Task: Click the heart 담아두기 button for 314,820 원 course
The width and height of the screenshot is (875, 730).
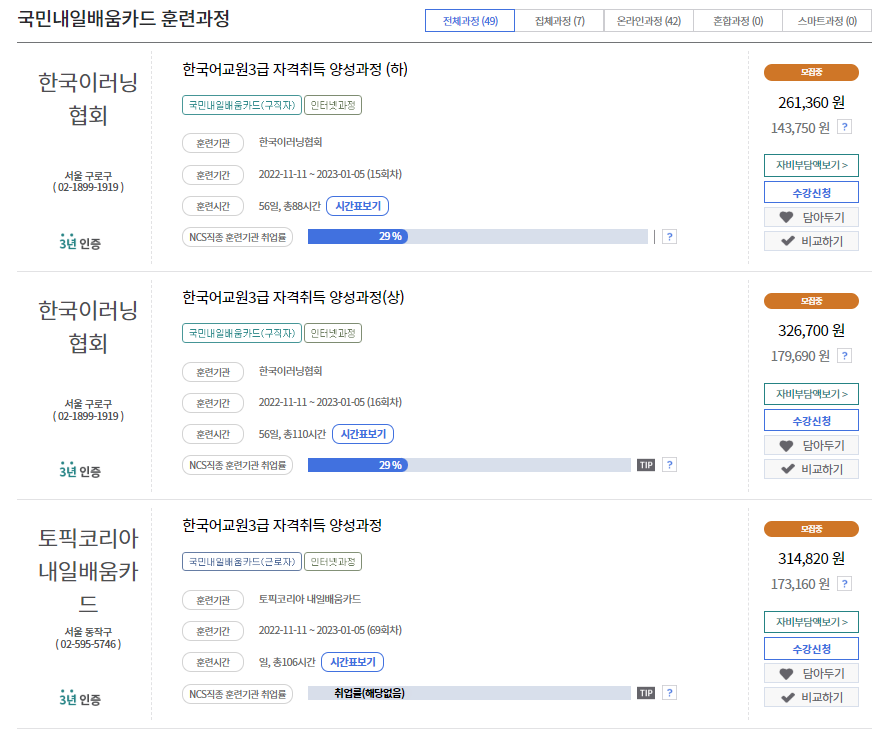Action: (811, 674)
